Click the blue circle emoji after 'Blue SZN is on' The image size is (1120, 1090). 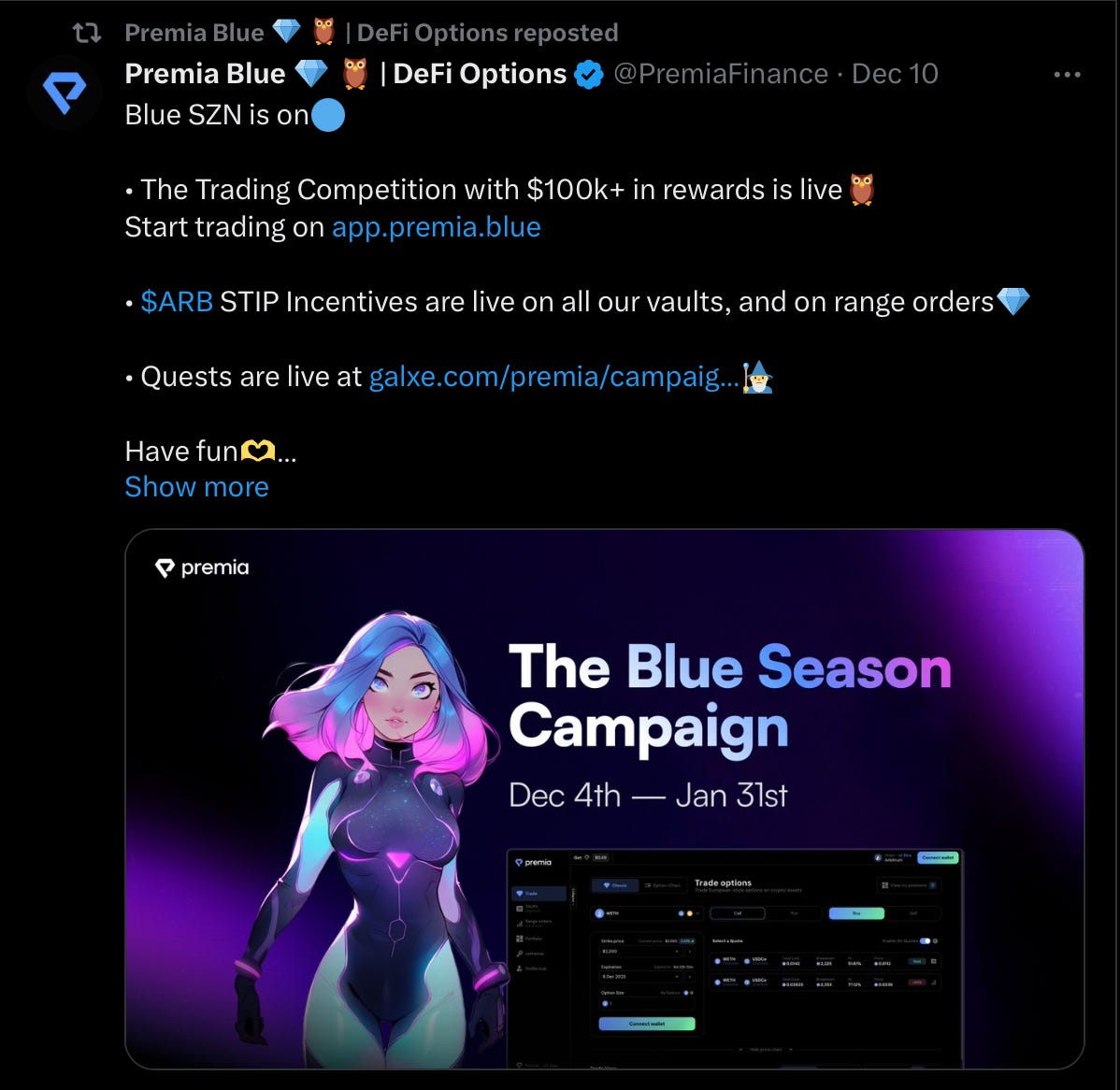[x=328, y=116]
